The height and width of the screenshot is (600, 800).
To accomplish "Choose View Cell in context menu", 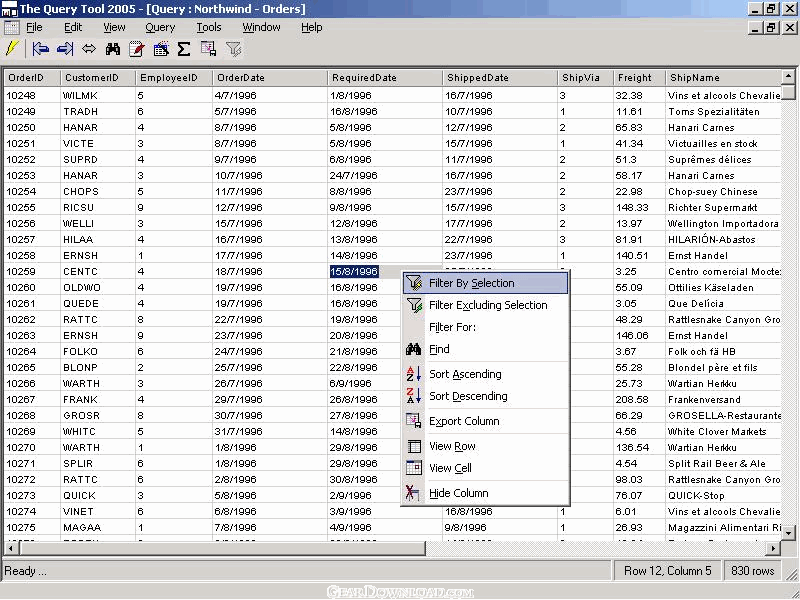I will tap(485, 468).
